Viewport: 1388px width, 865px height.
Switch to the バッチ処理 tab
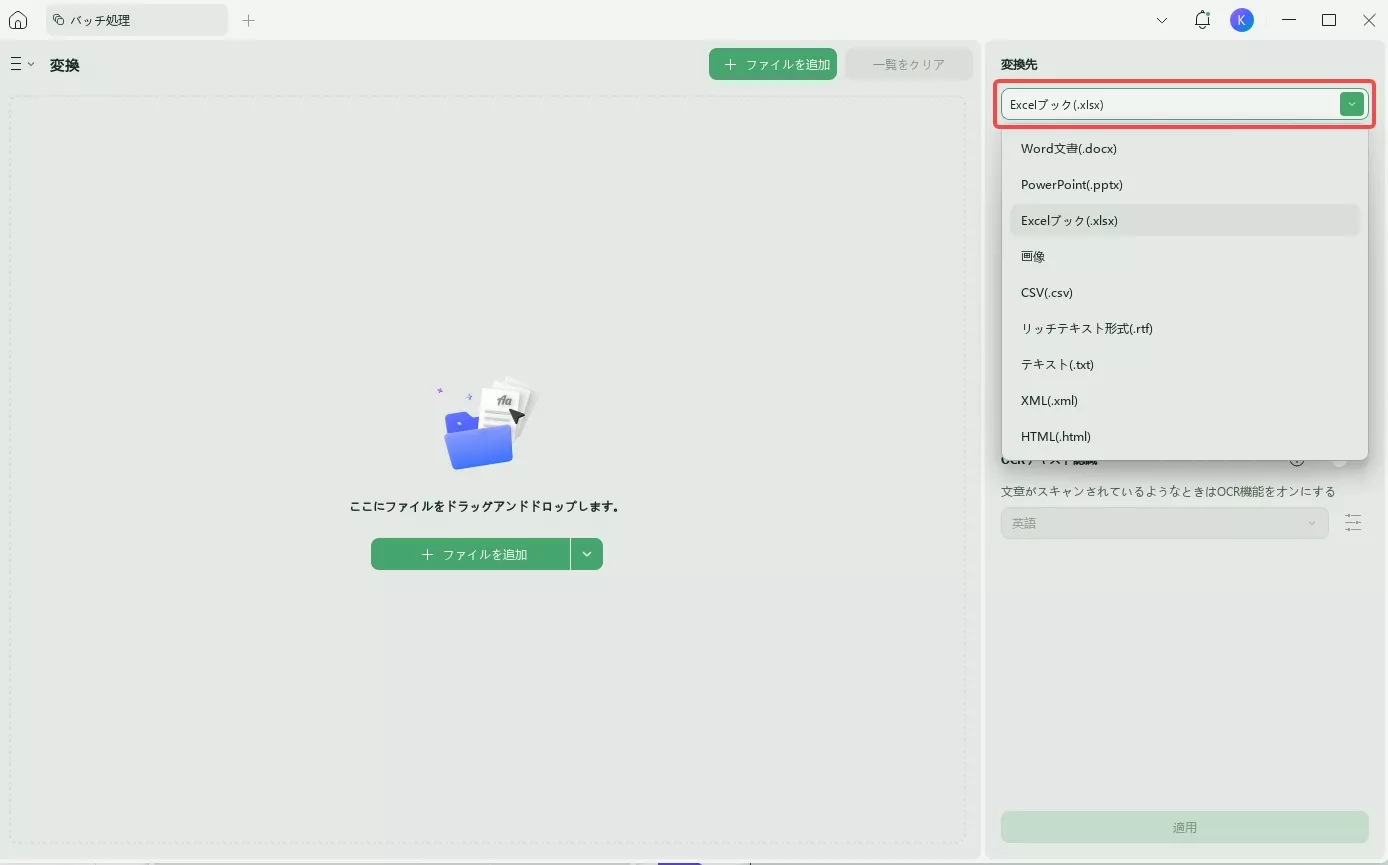pyautogui.click(x=137, y=20)
